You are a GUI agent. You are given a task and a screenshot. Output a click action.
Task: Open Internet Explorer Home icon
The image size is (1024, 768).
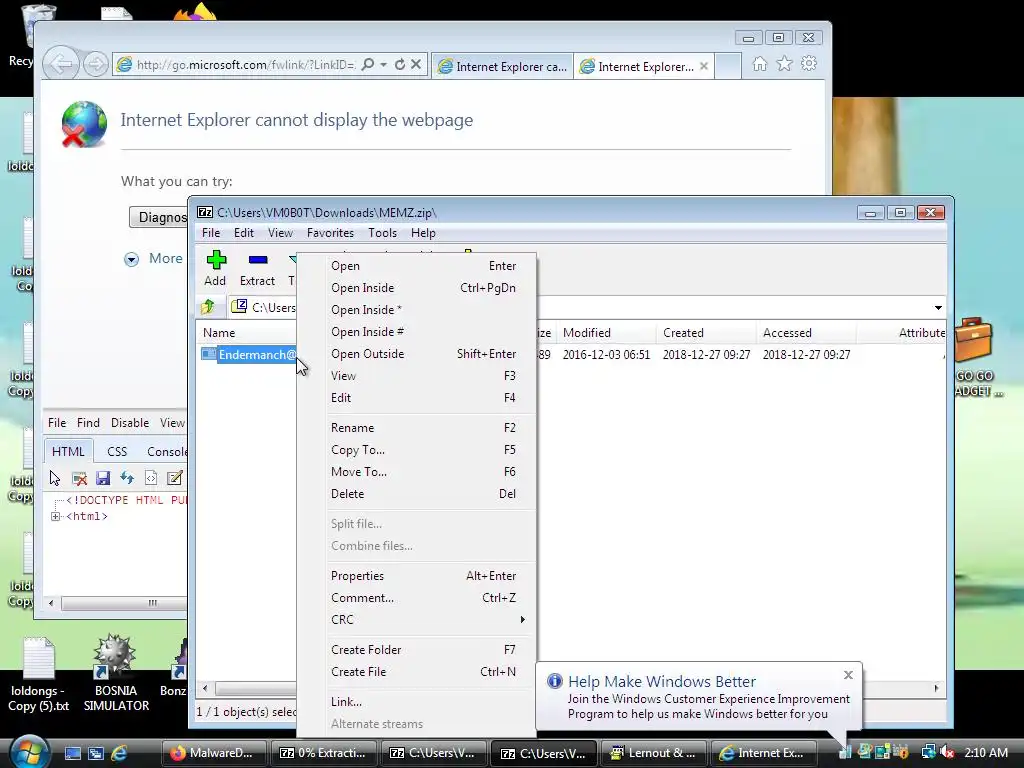(760, 63)
